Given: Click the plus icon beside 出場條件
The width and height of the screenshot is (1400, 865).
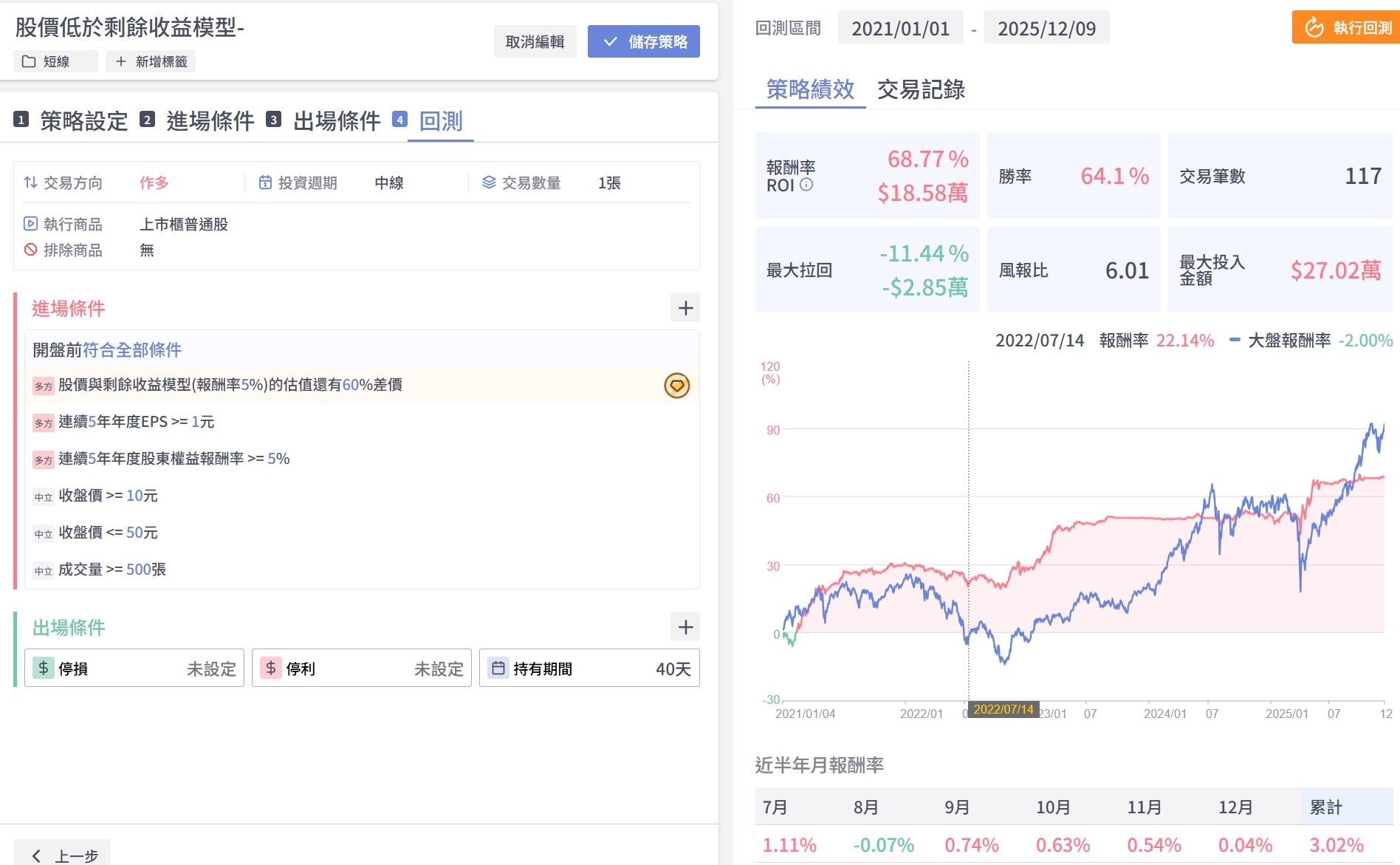Looking at the screenshot, I should point(685,627).
